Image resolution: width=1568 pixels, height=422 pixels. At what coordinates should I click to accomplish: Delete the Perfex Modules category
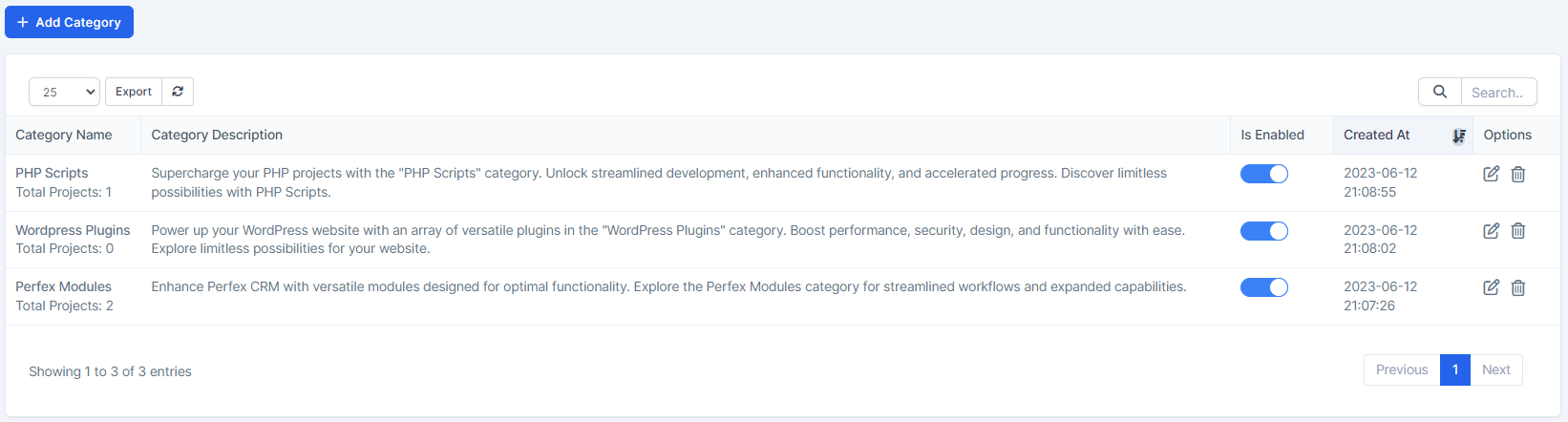click(x=1518, y=287)
